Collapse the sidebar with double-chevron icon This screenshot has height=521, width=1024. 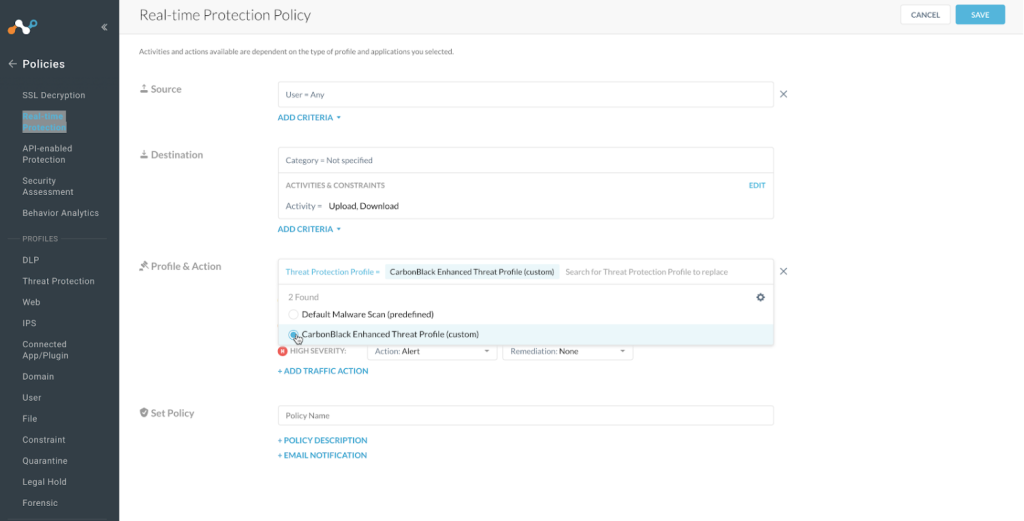(104, 27)
